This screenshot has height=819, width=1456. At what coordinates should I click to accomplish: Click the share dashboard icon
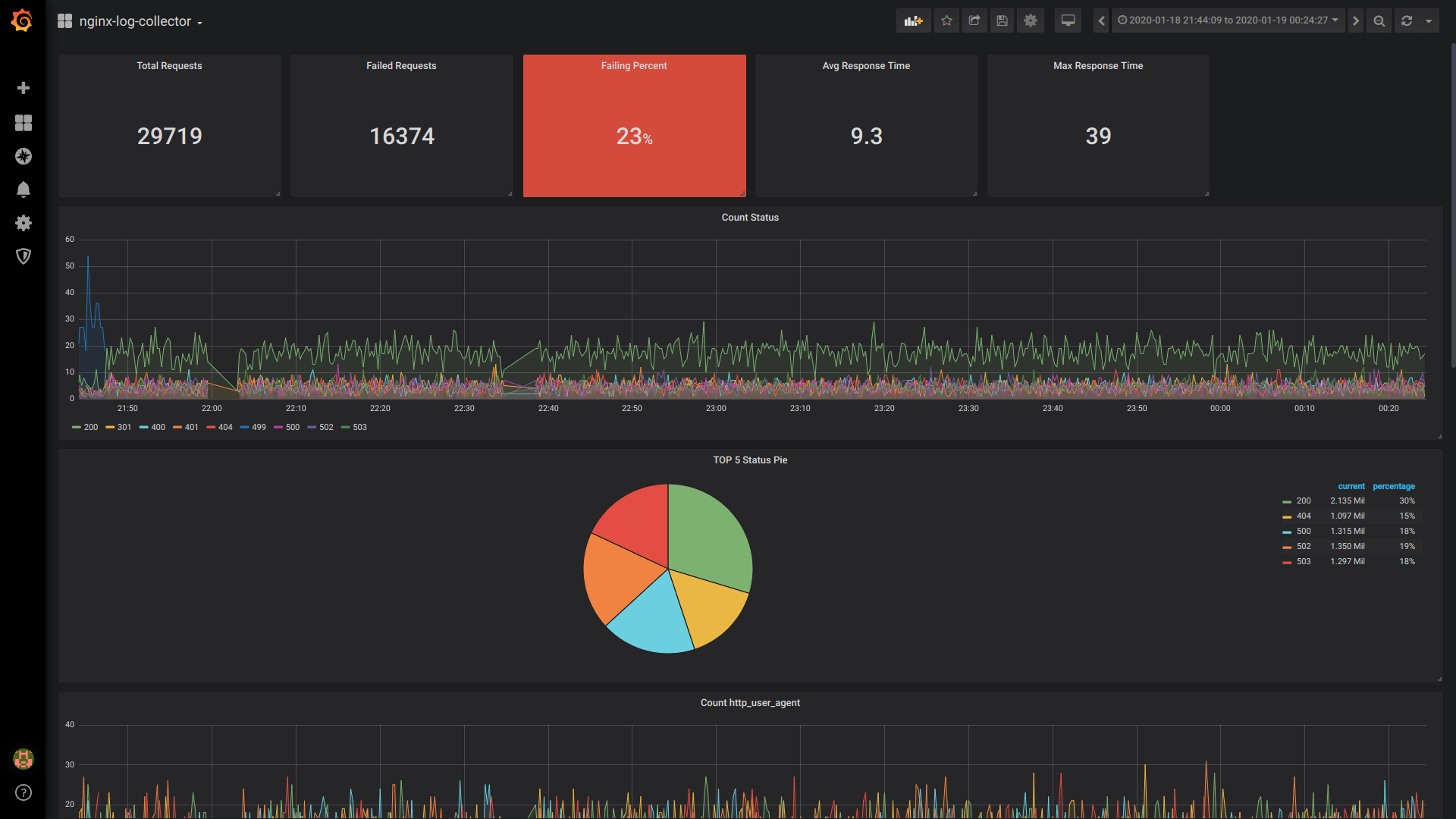[x=974, y=21]
